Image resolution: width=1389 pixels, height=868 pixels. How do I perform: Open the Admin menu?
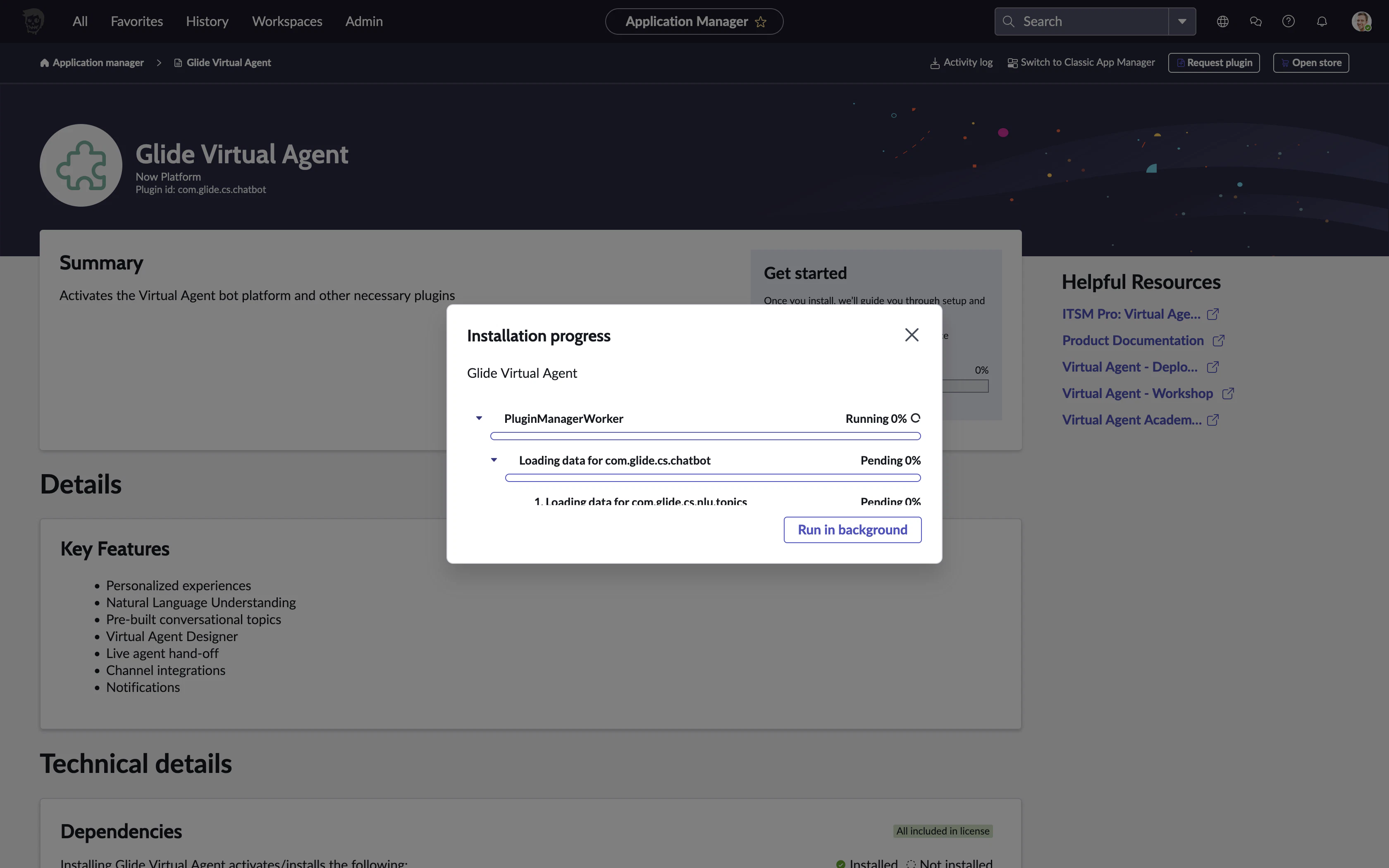click(364, 22)
